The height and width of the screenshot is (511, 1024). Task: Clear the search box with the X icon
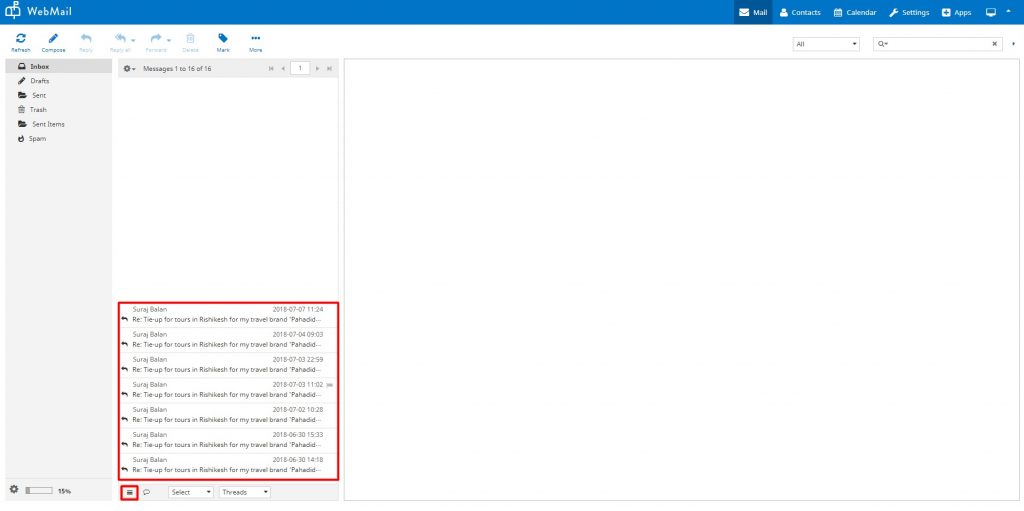[994, 44]
